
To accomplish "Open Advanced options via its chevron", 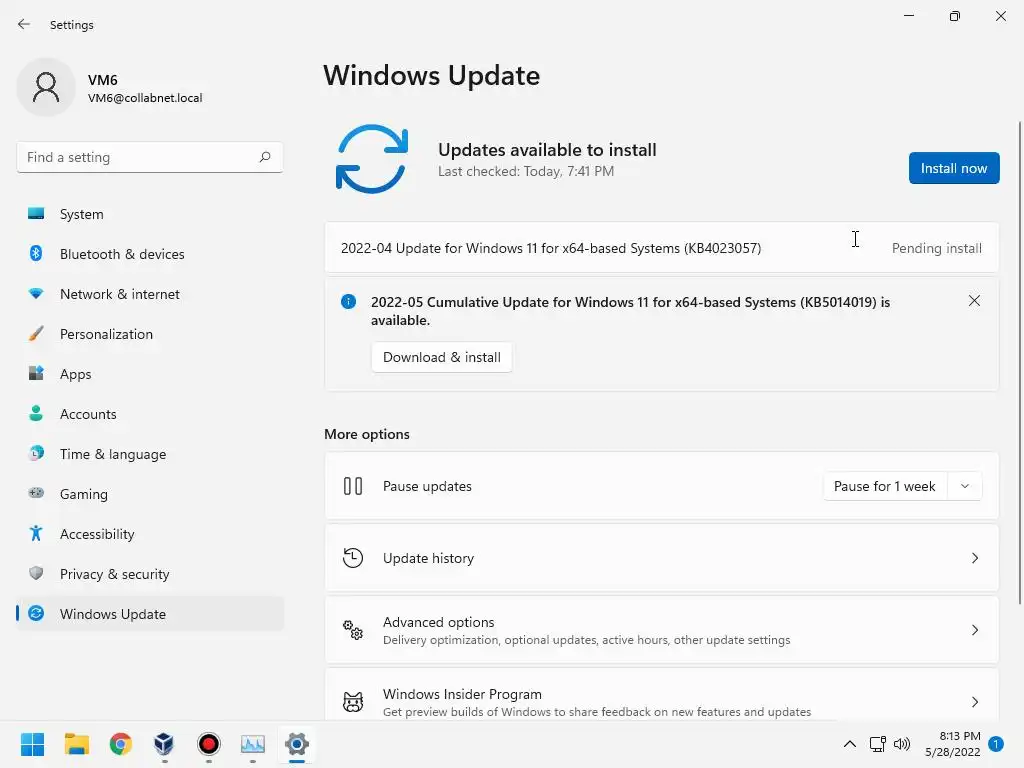I will 974,630.
